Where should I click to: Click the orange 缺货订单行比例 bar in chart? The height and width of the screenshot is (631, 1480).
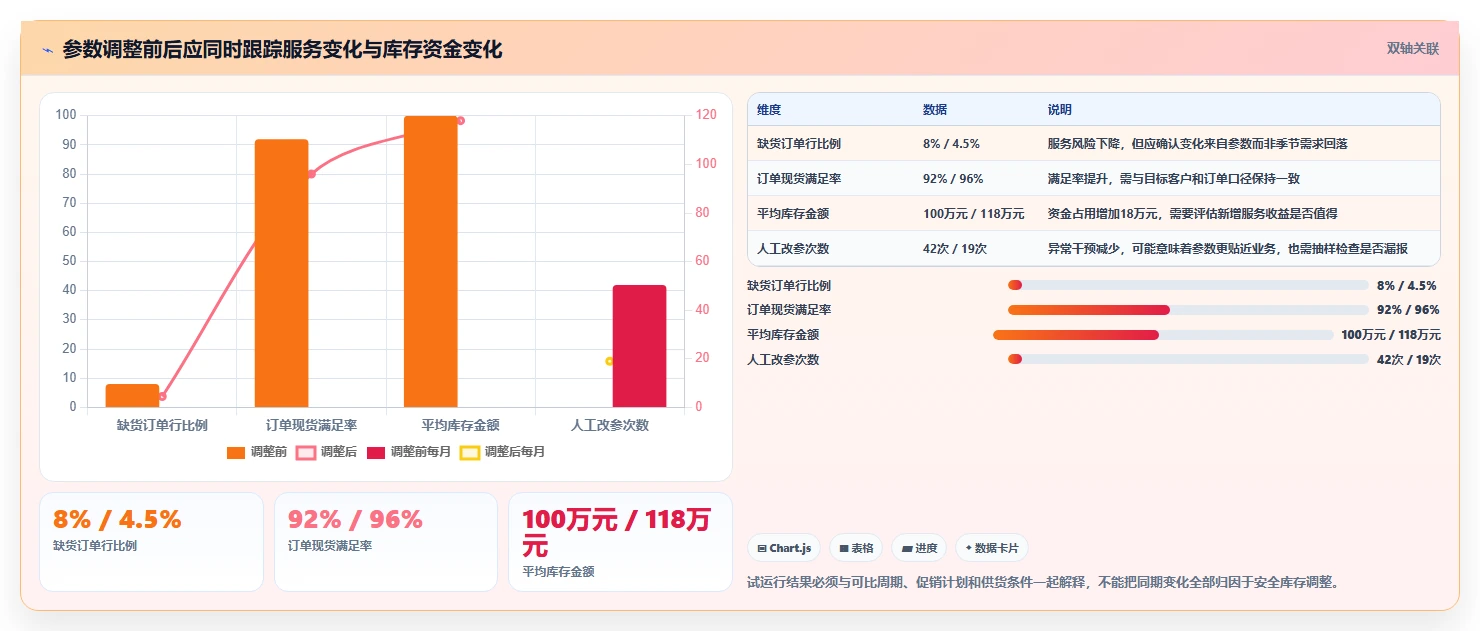pos(132,395)
